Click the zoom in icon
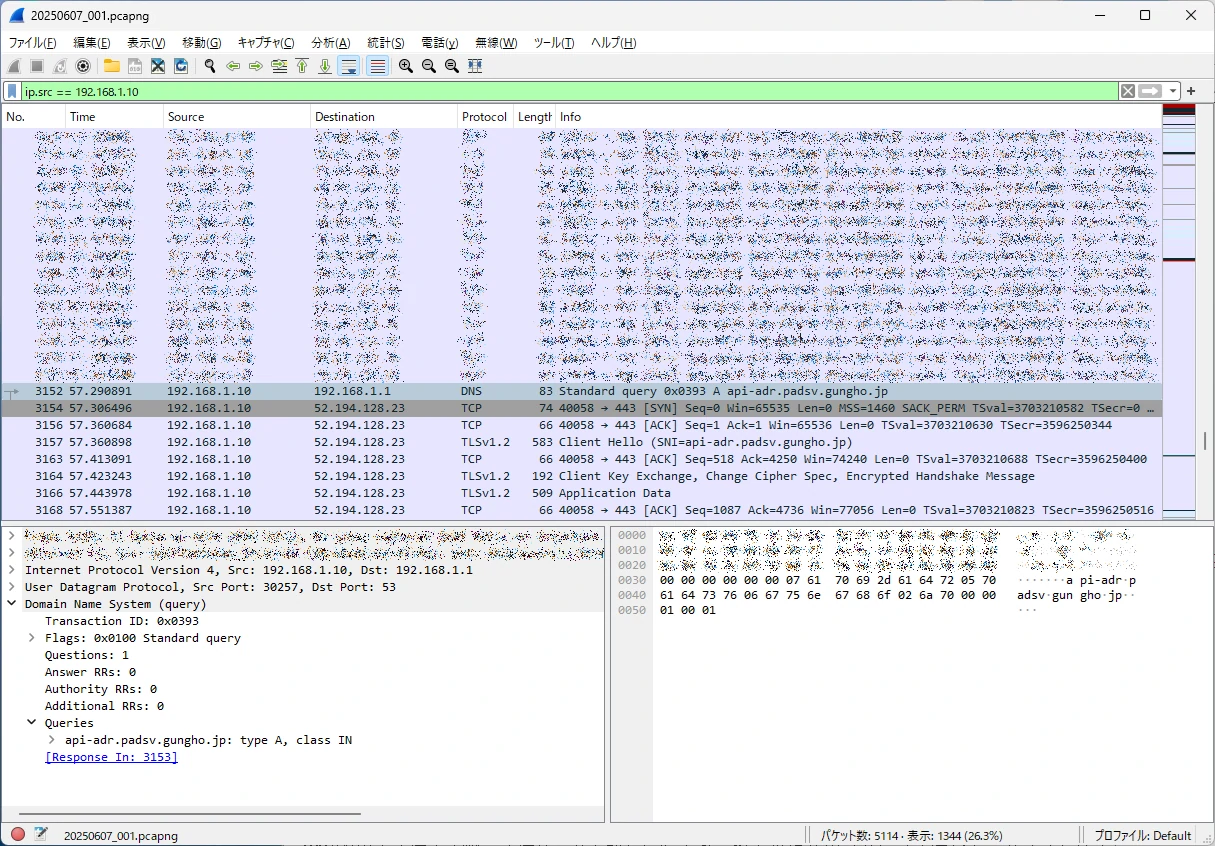The width and height of the screenshot is (1215, 846). 406,66
